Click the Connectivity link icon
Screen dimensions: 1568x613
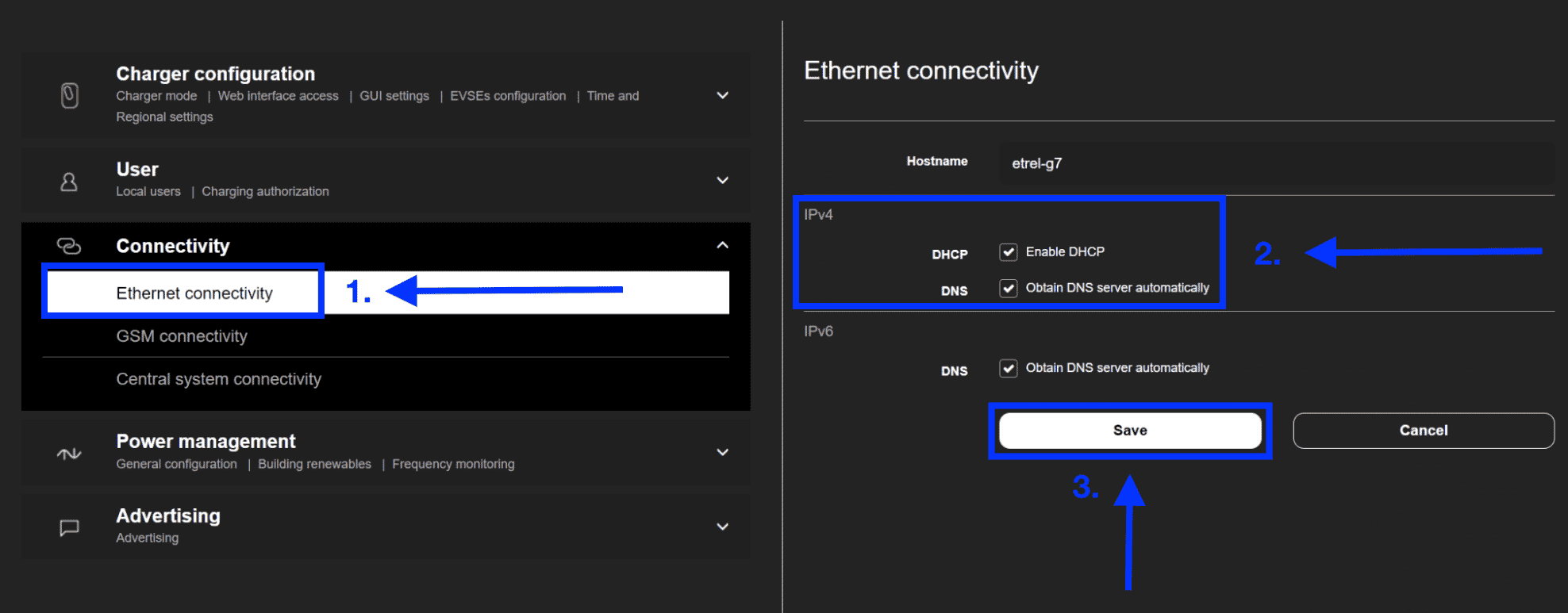pyautogui.click(x=69, y=246)
